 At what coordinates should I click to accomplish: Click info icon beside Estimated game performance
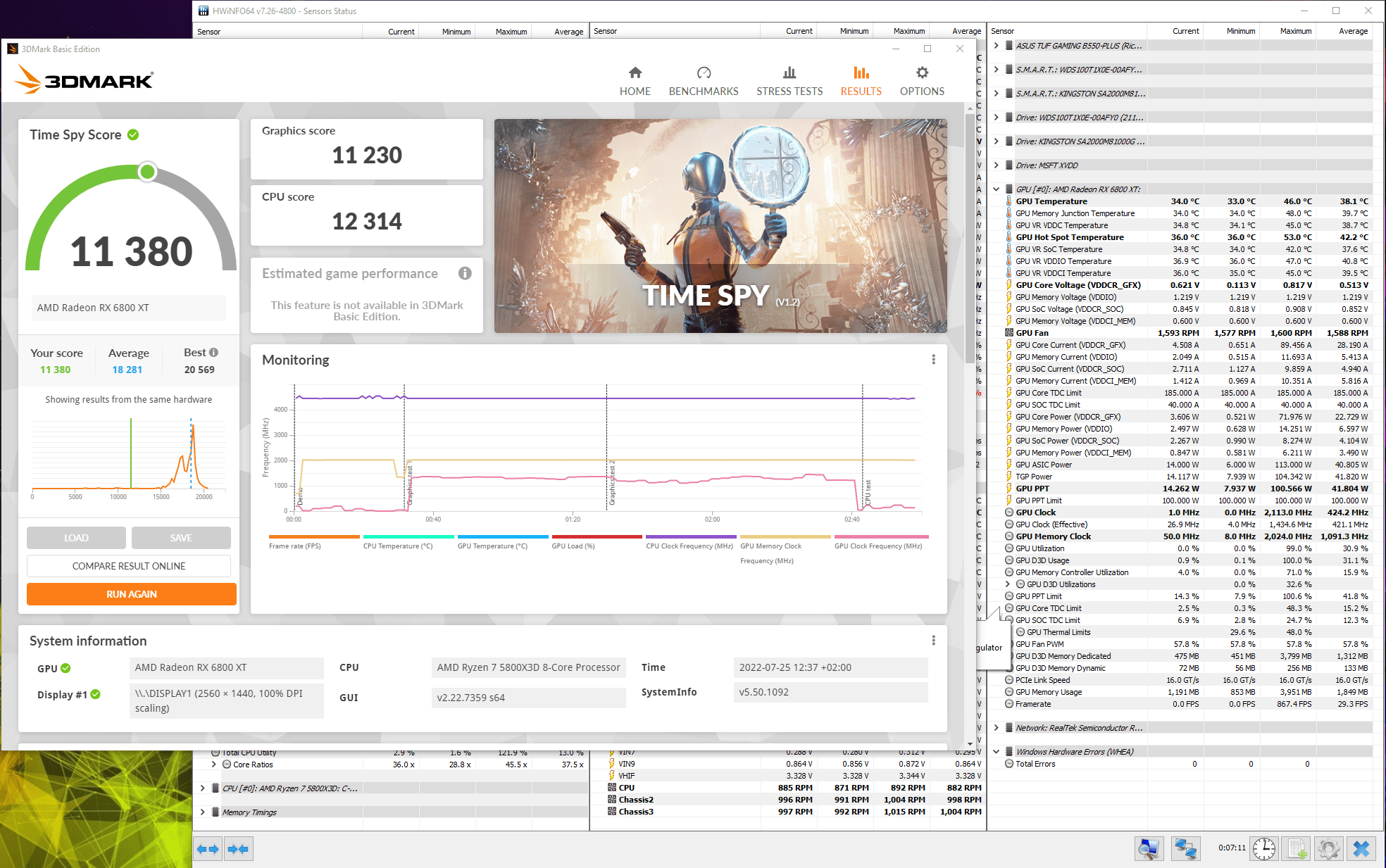point(465,273)
